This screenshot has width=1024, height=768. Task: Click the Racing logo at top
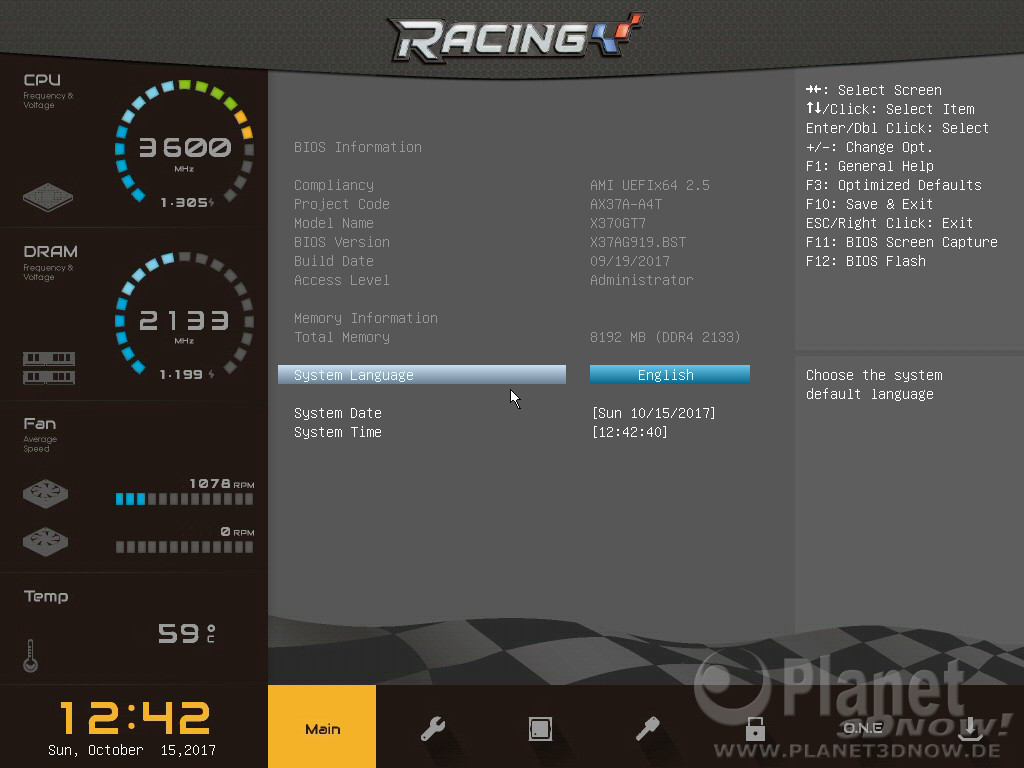pos(515,37)
